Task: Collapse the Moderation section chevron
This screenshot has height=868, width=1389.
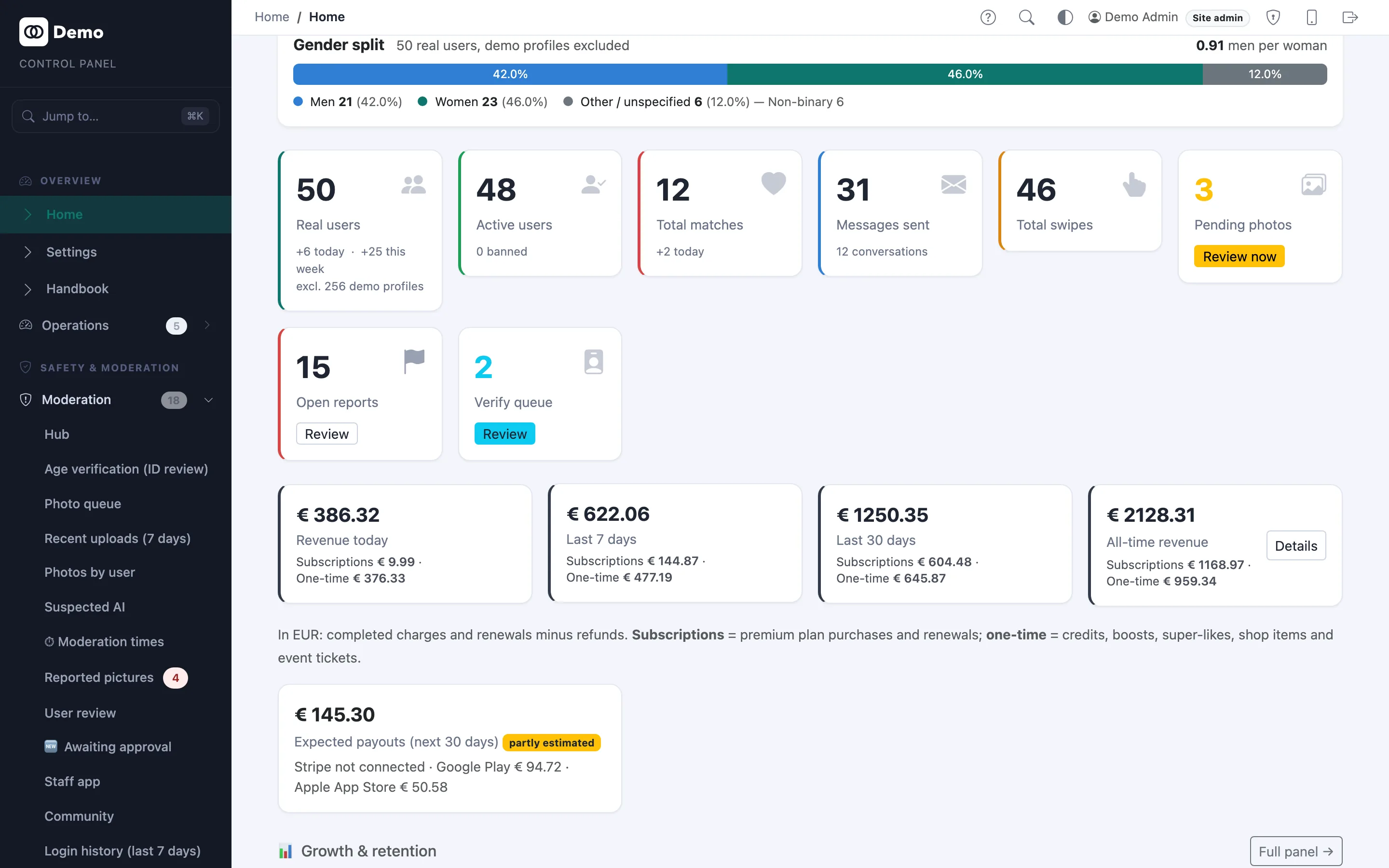Action: (x=208, y=400)
